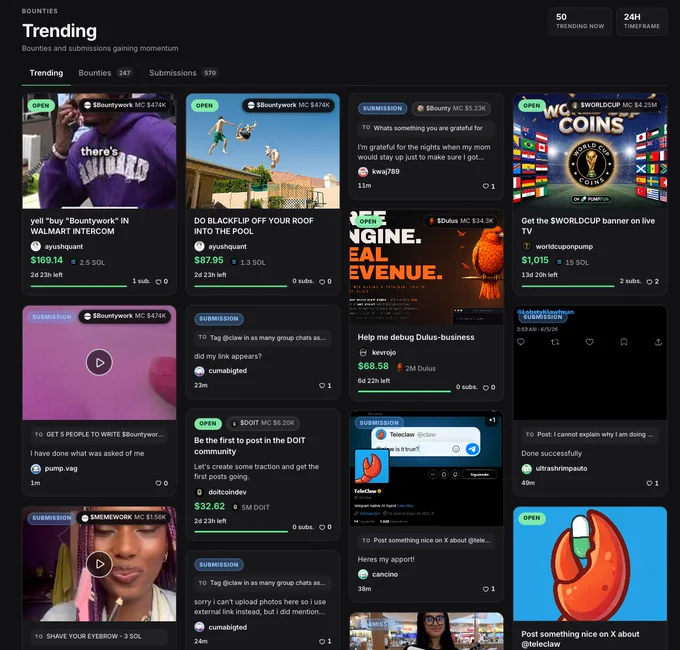Open 'Help me debug Dulus-business' title
Viewport: 680px width, 650px height.
[415, 337]
